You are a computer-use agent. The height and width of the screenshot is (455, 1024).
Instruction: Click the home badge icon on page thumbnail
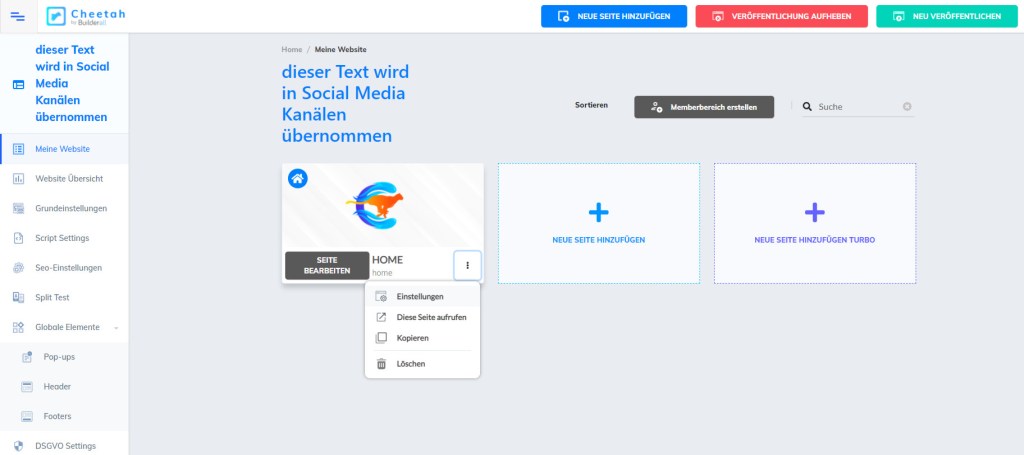point(298,178)
